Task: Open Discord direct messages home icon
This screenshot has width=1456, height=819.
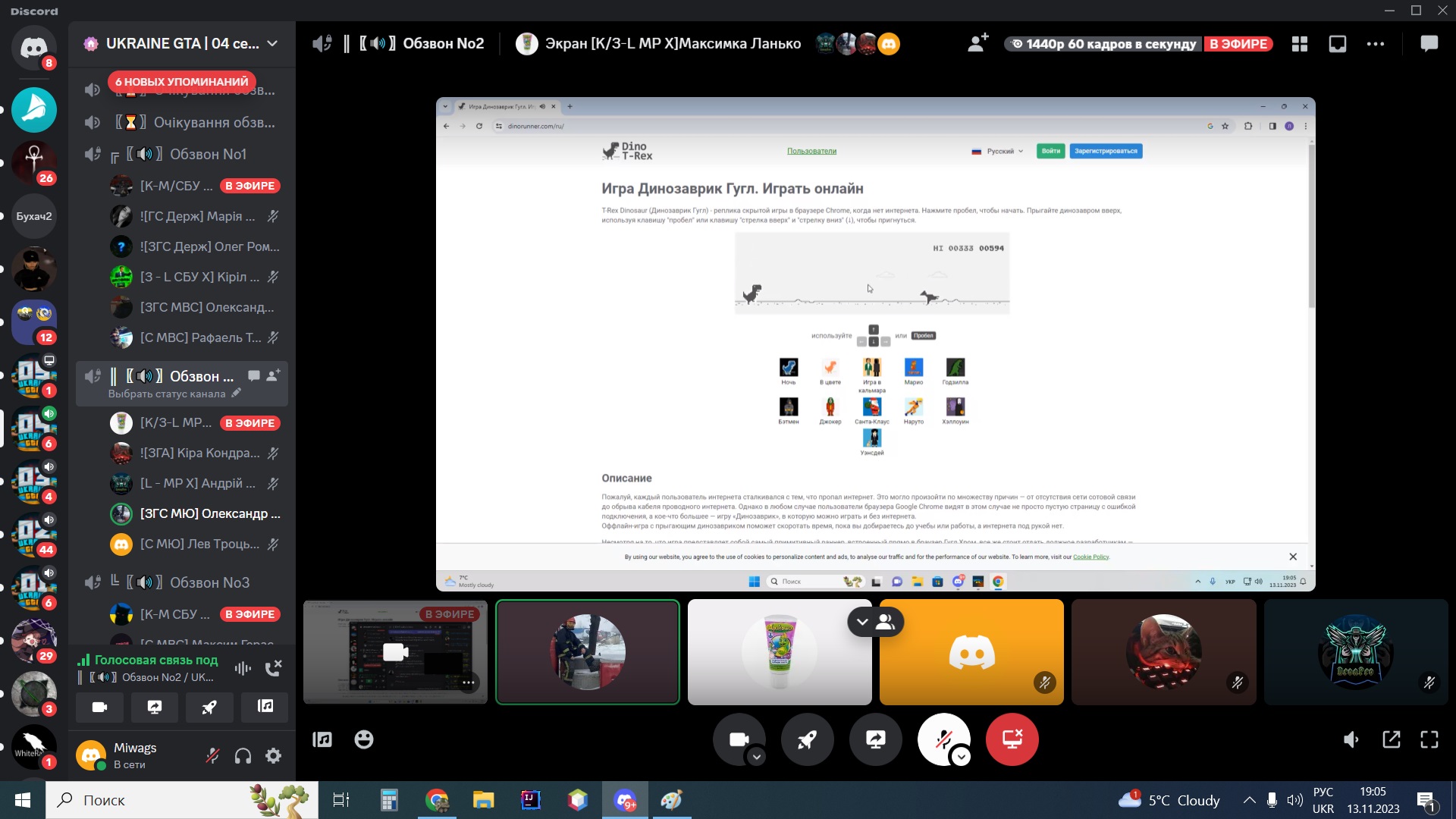Action: pos(33,48)
